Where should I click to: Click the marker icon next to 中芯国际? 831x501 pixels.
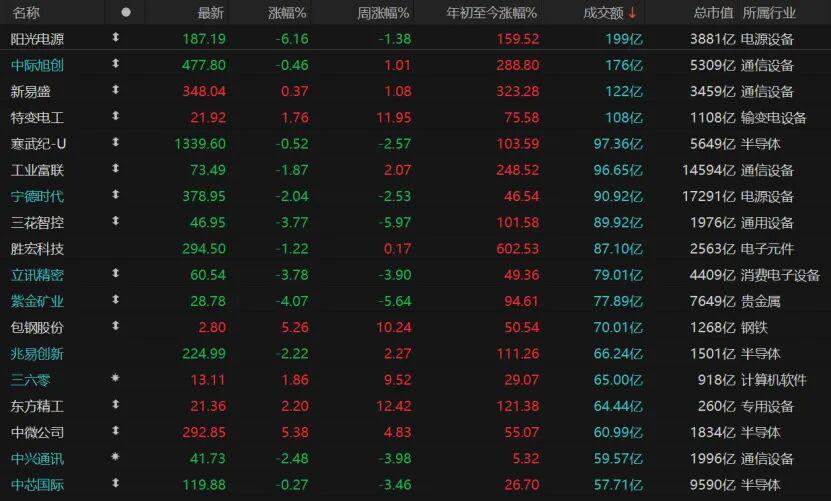point(116,484)
